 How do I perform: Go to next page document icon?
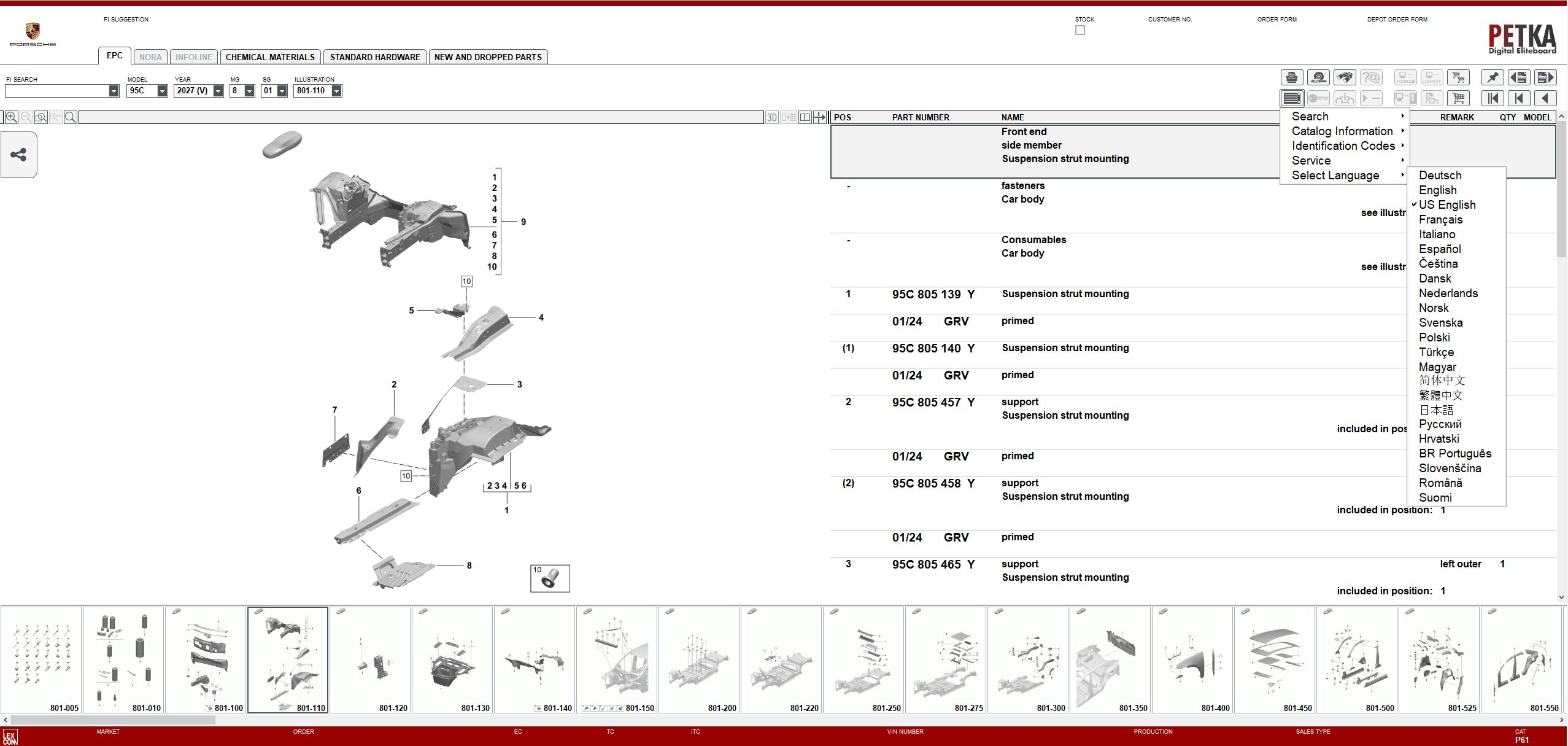click(x=1545, y=77)
